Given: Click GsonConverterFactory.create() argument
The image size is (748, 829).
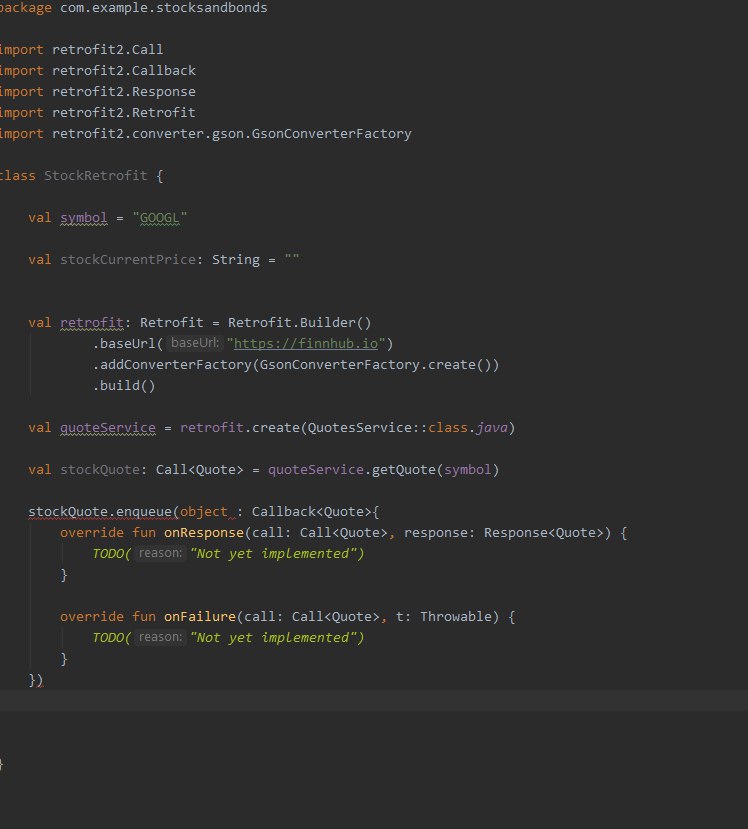Looking at the screenshot, I should coord(375,365).
